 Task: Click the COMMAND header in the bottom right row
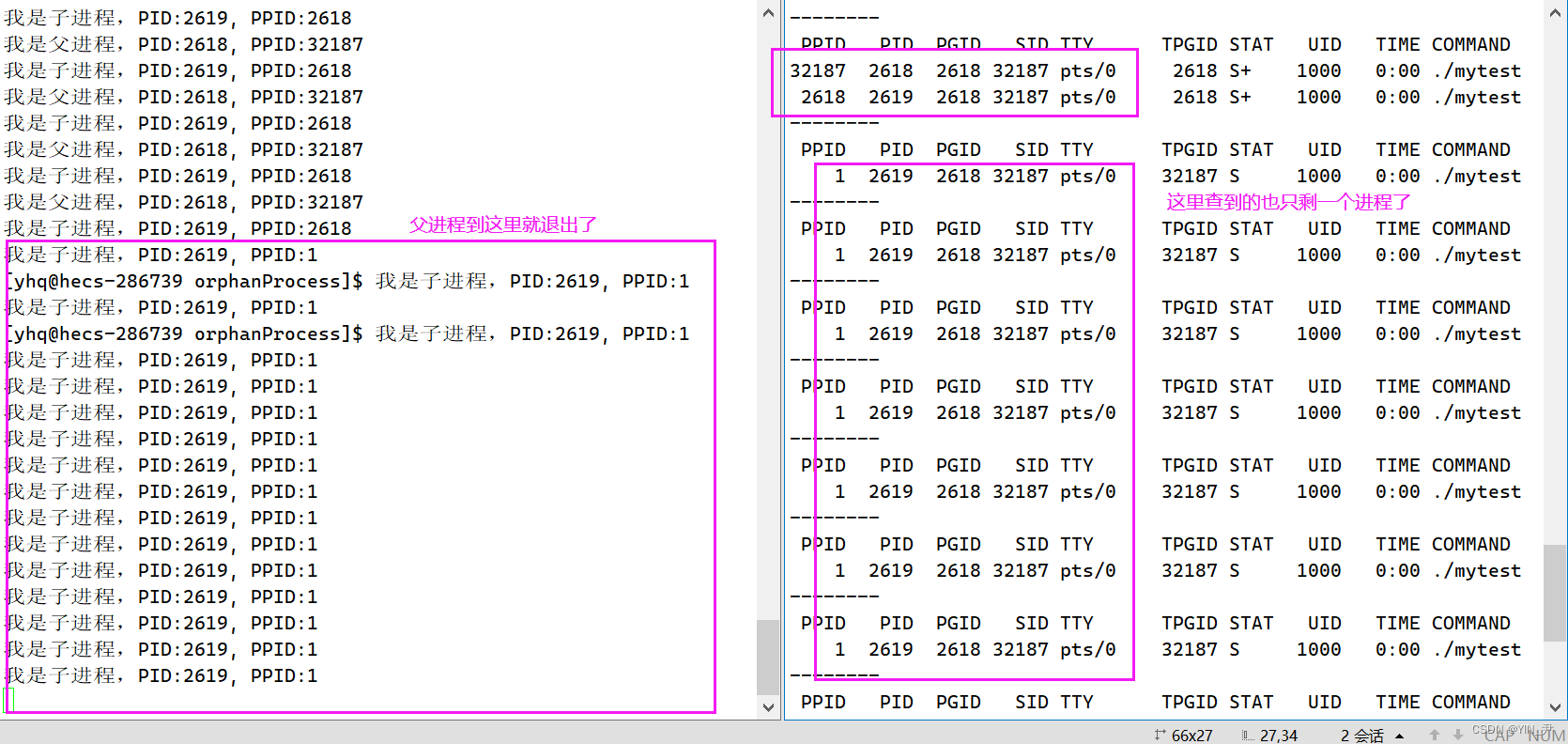pyautogui.click(x=1471, y=702)
